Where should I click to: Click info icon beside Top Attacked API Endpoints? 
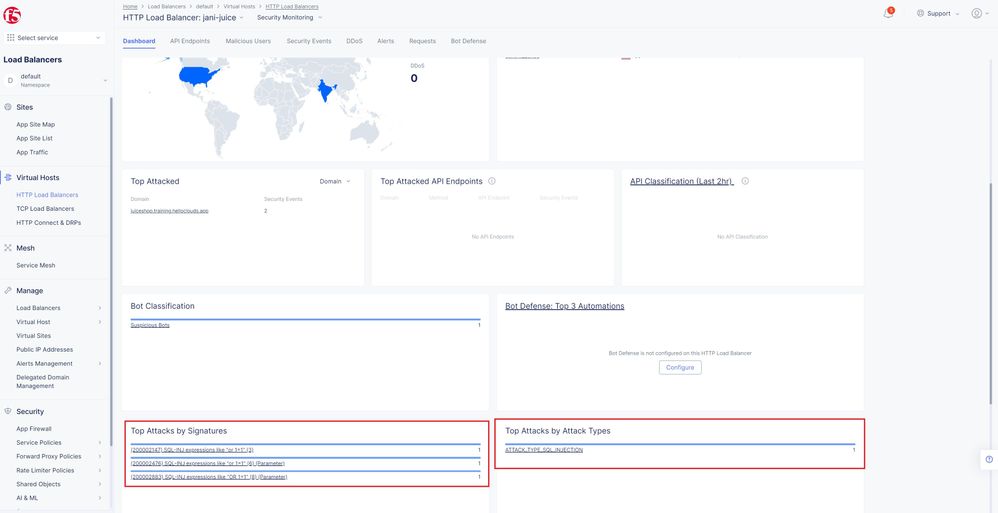[491, 181]
